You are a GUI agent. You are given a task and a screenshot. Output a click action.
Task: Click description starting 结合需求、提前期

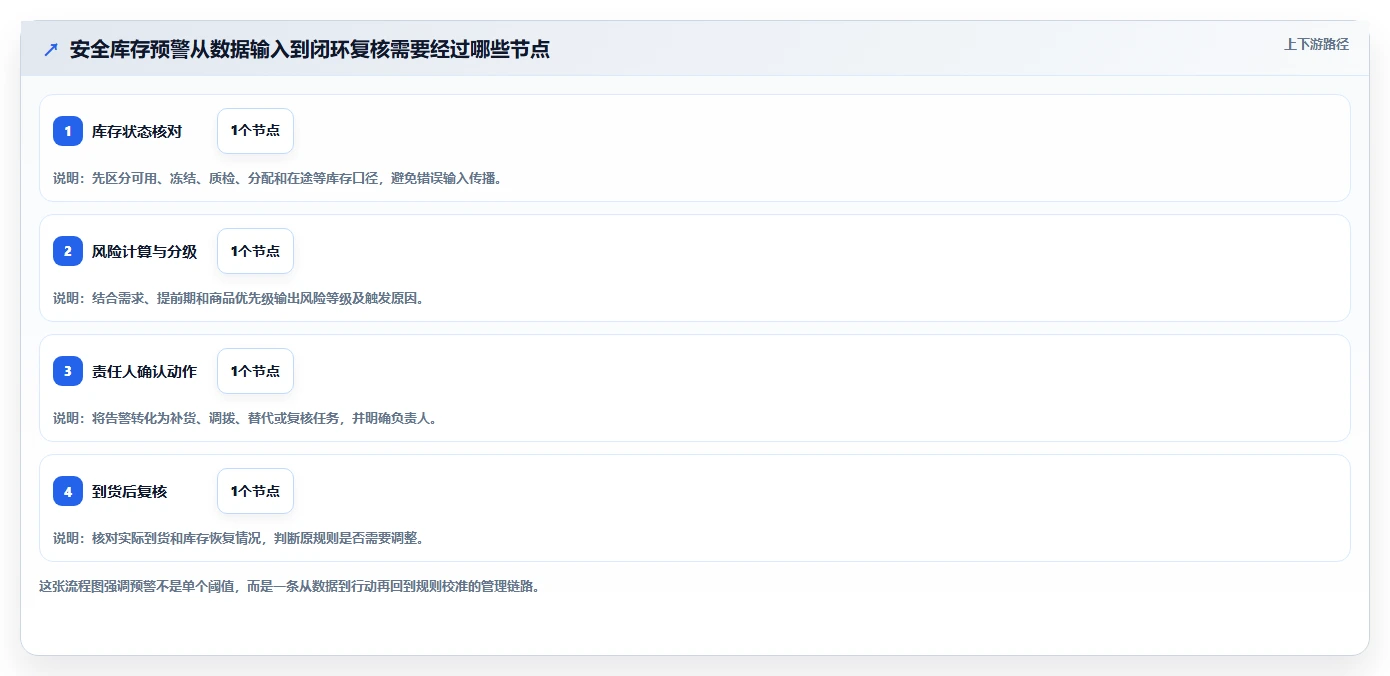pyautogui.click(x=239, y=298)
